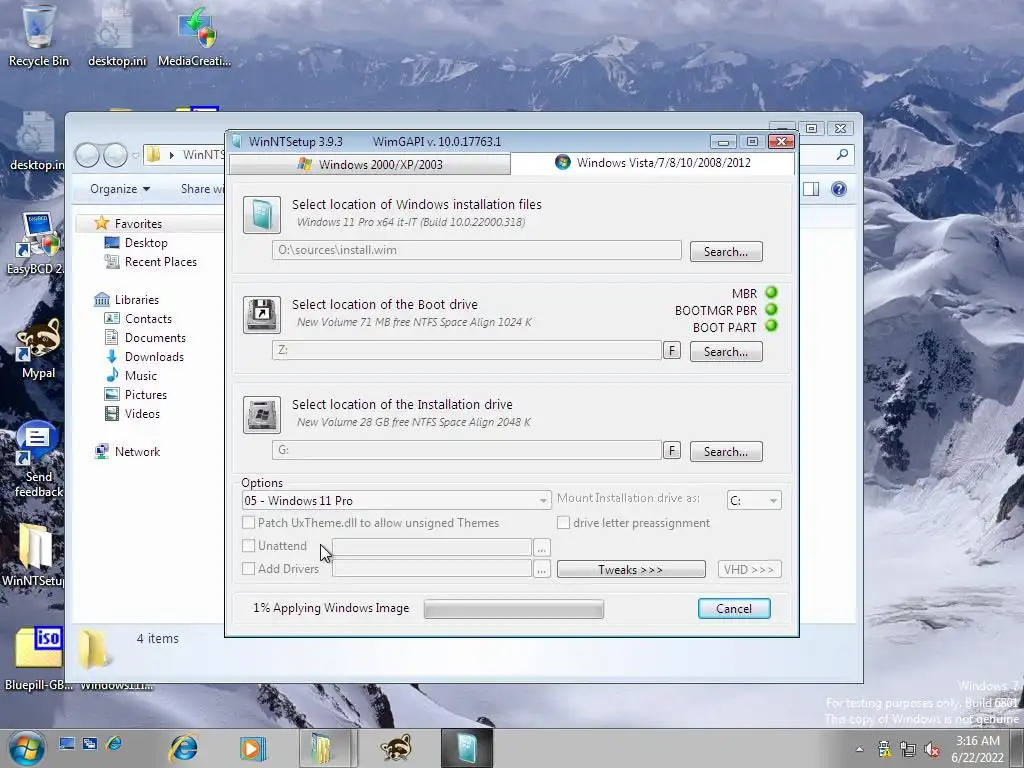Enable Patch UxTheme.dll checkbox
The width and height of the screenshot is (1024, 768).
click(x=248, y=522)
